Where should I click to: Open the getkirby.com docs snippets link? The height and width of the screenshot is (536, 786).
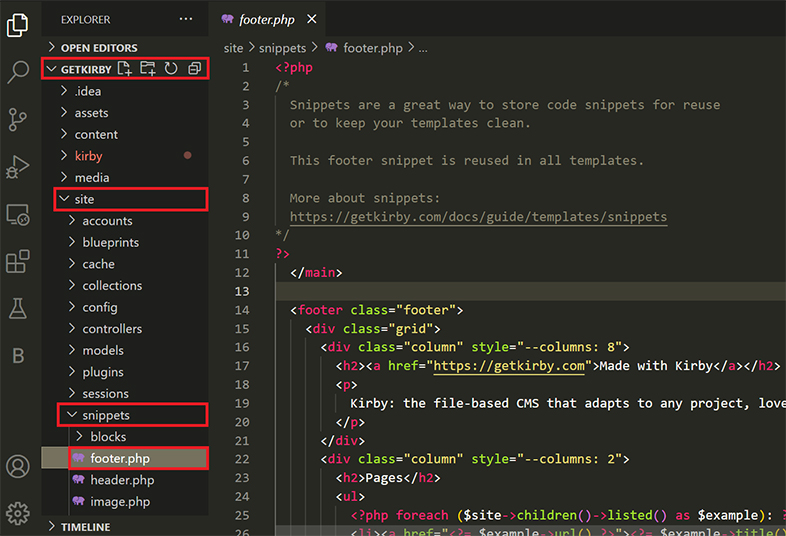pyautogui.click(x=478, y=217)
